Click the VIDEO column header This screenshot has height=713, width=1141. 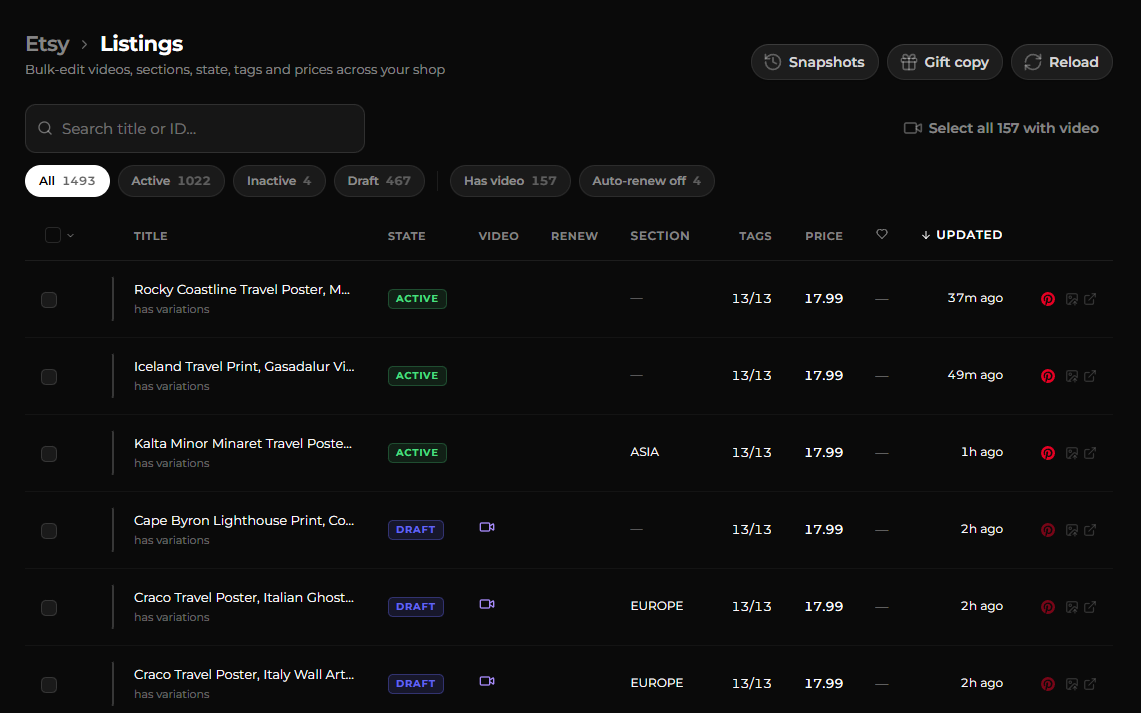(498, 236)
